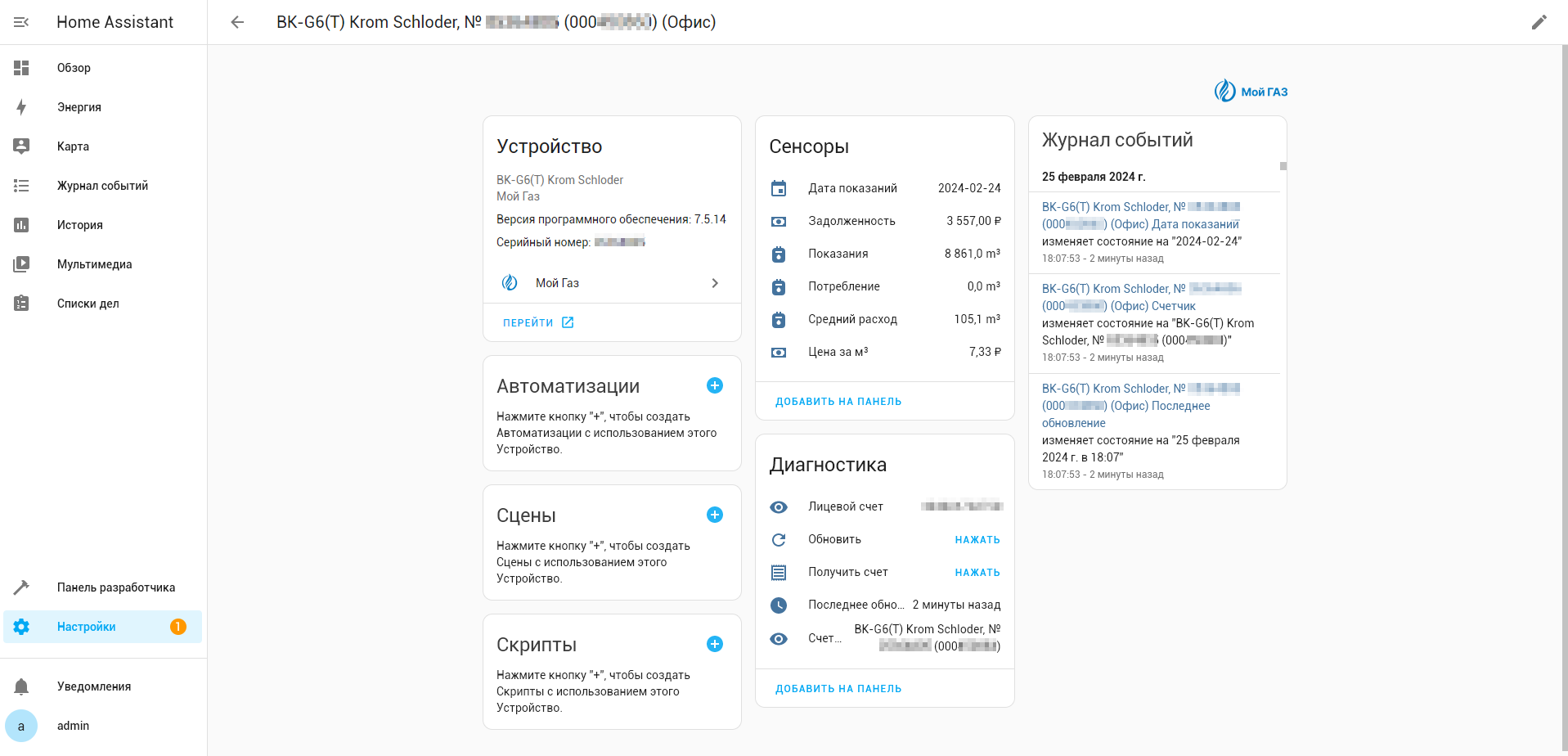The width and height of the screenshot is (1568, 756).
Task: Click clock icon of Последнее обновление
Action: (779, 605)
